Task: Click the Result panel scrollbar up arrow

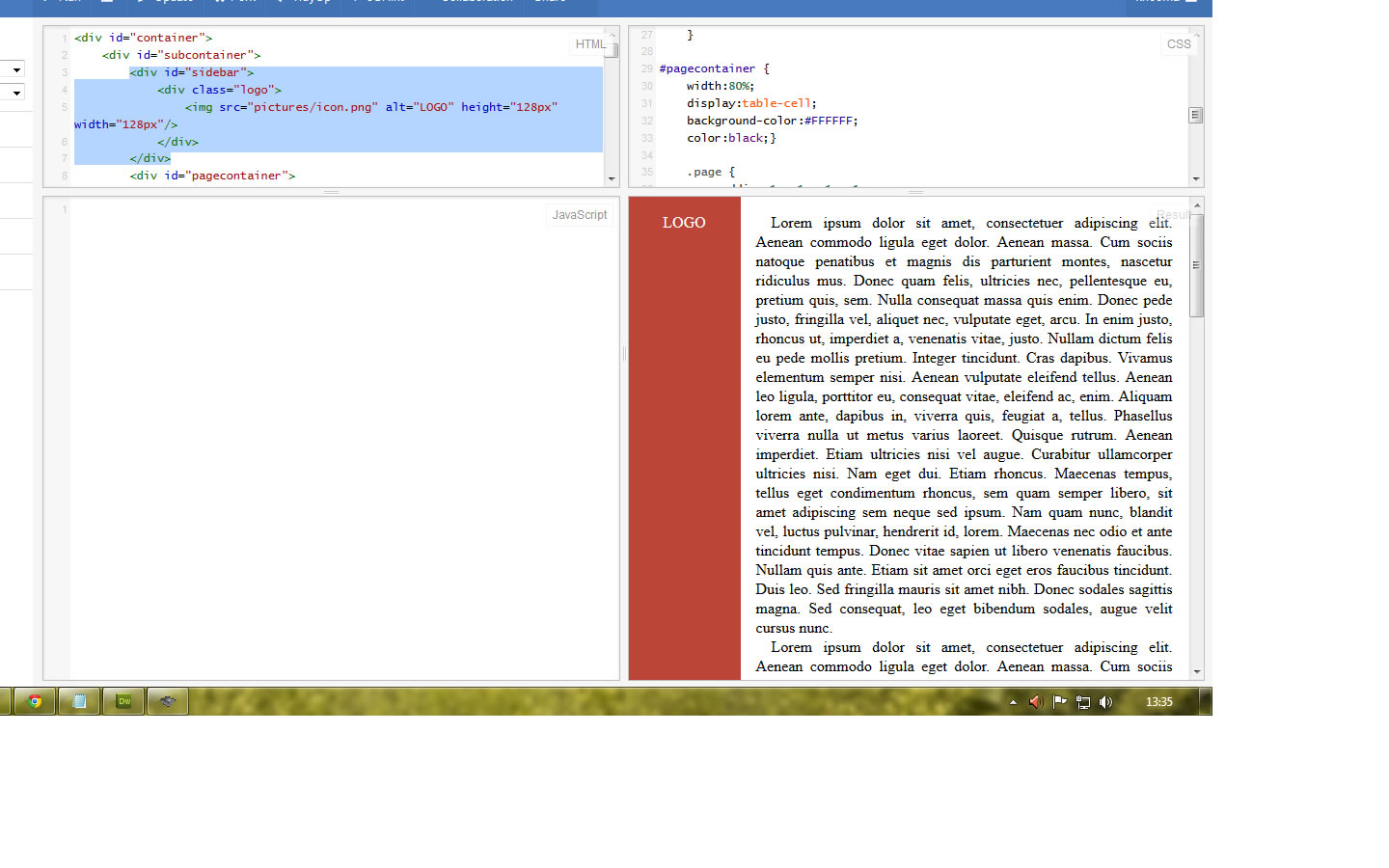Action: pos(1197,205)
